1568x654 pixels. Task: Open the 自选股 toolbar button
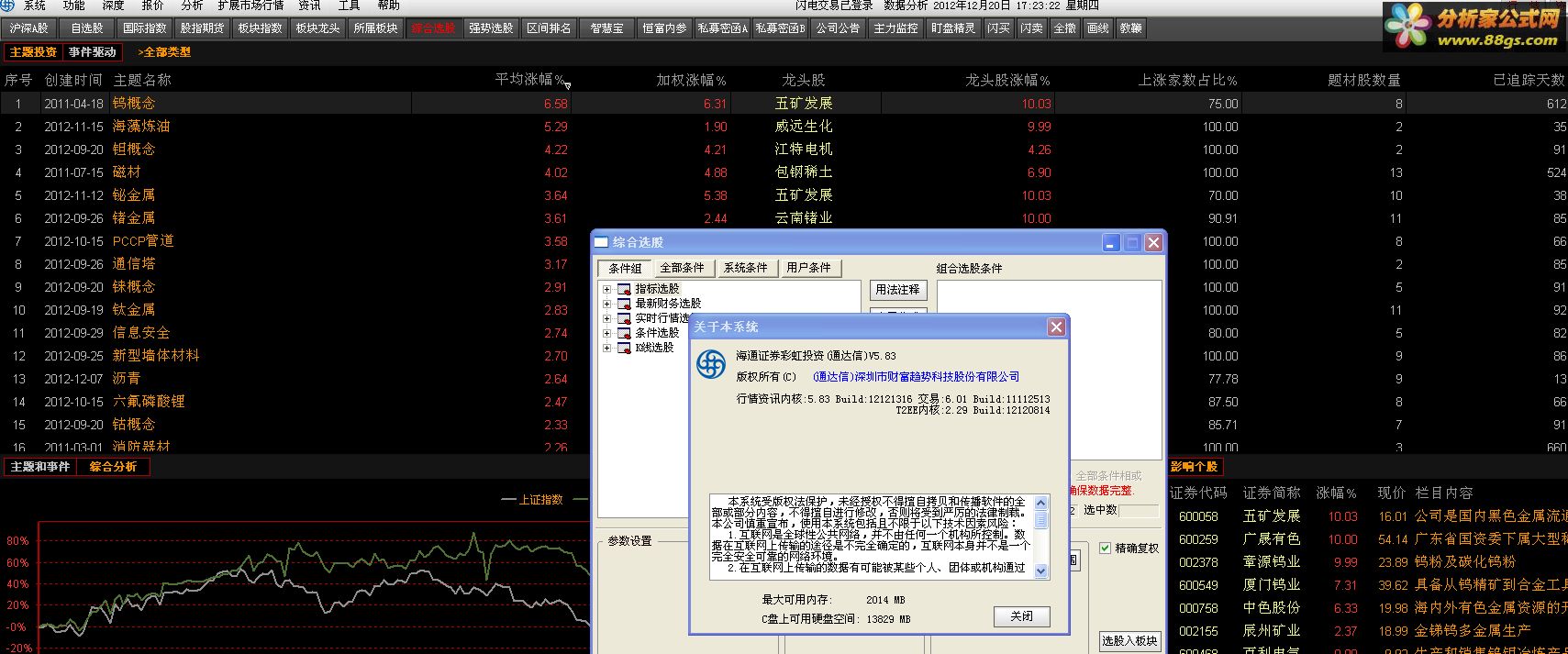tap(87, 28)
